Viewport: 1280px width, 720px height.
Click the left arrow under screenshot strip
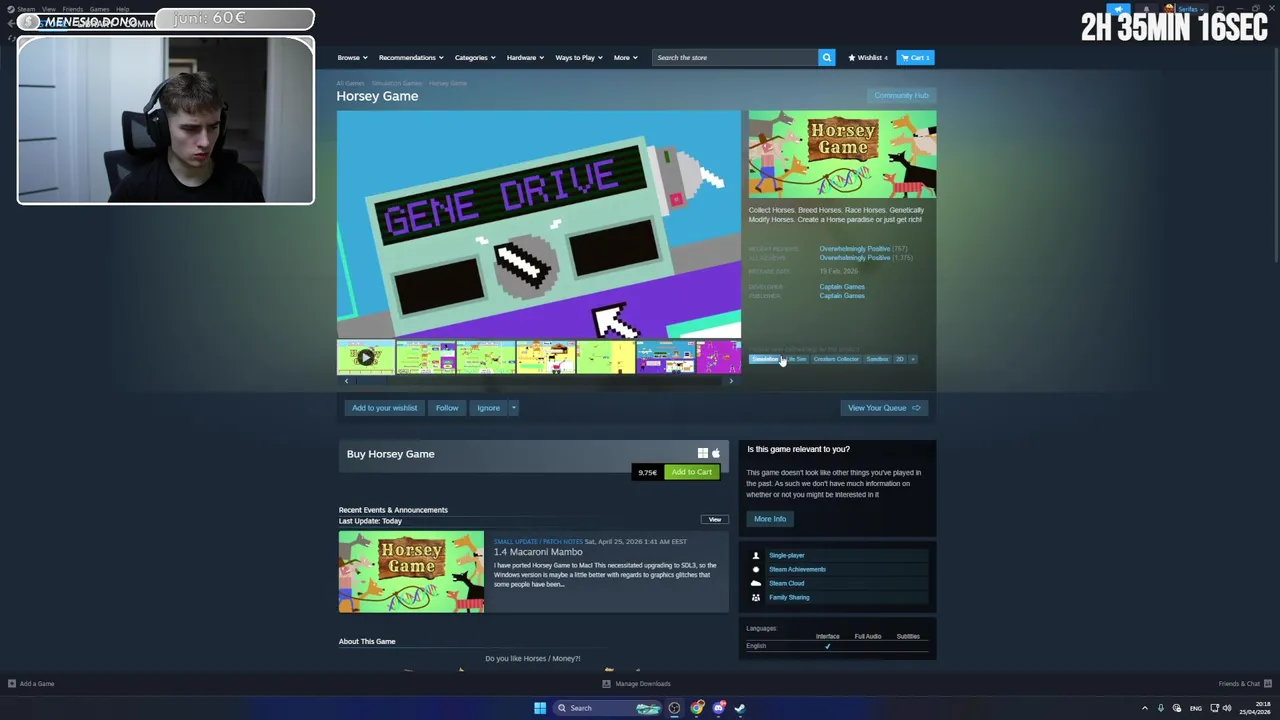tap(346, 381)
